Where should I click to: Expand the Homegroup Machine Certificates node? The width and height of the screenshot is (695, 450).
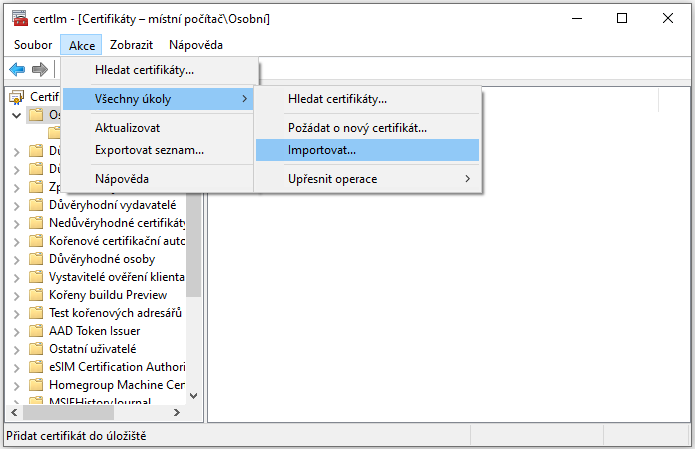tap(16, 386)
